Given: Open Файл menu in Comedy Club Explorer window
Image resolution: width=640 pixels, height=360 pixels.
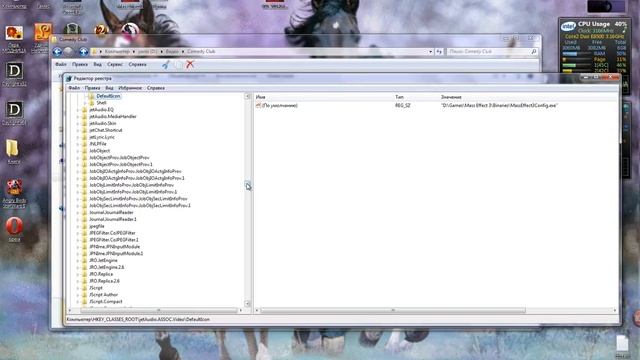Looking at the screenshot, I should pos(61,64).
